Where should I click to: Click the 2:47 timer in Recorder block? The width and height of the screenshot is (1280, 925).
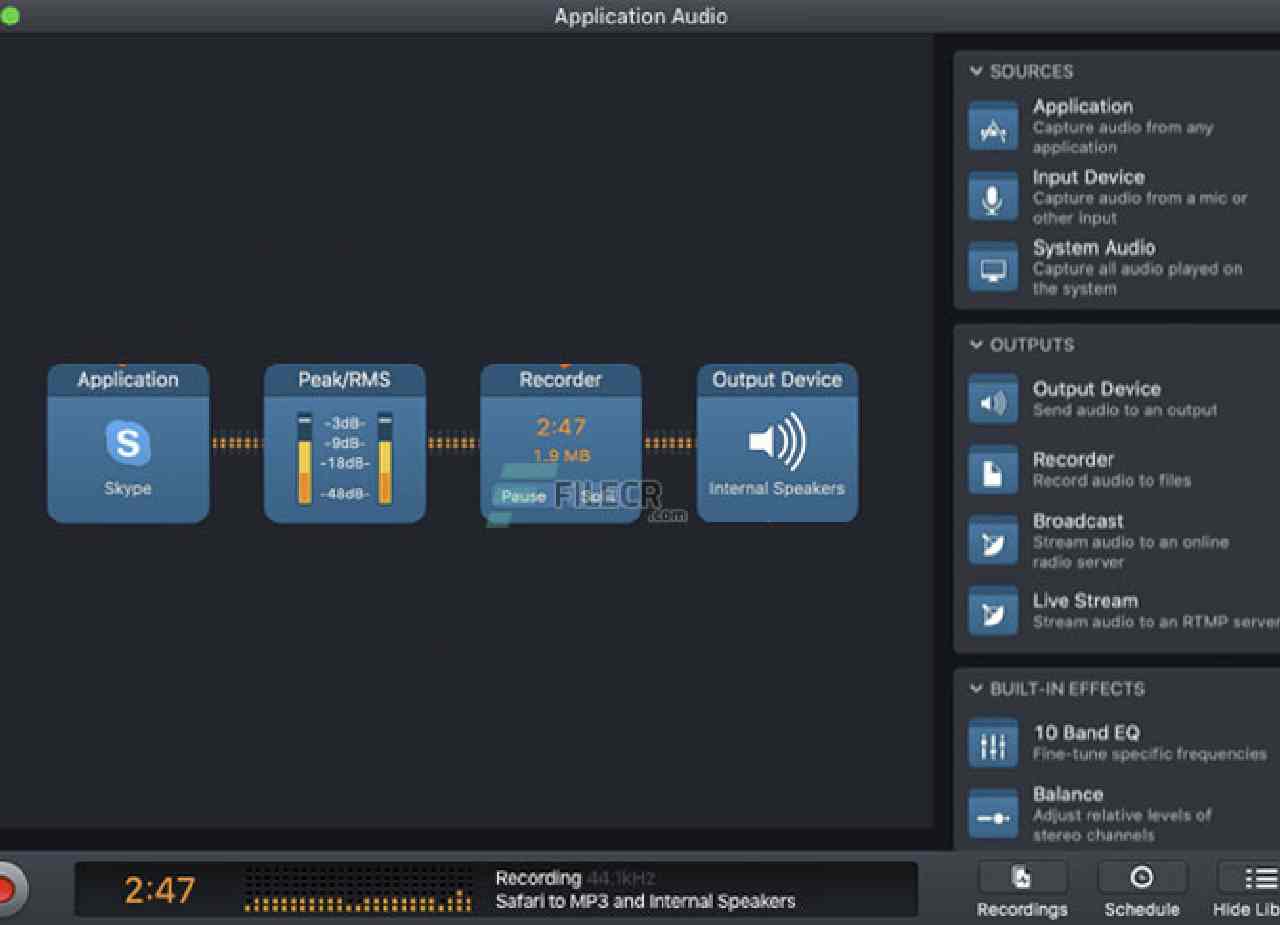[561, 427]
